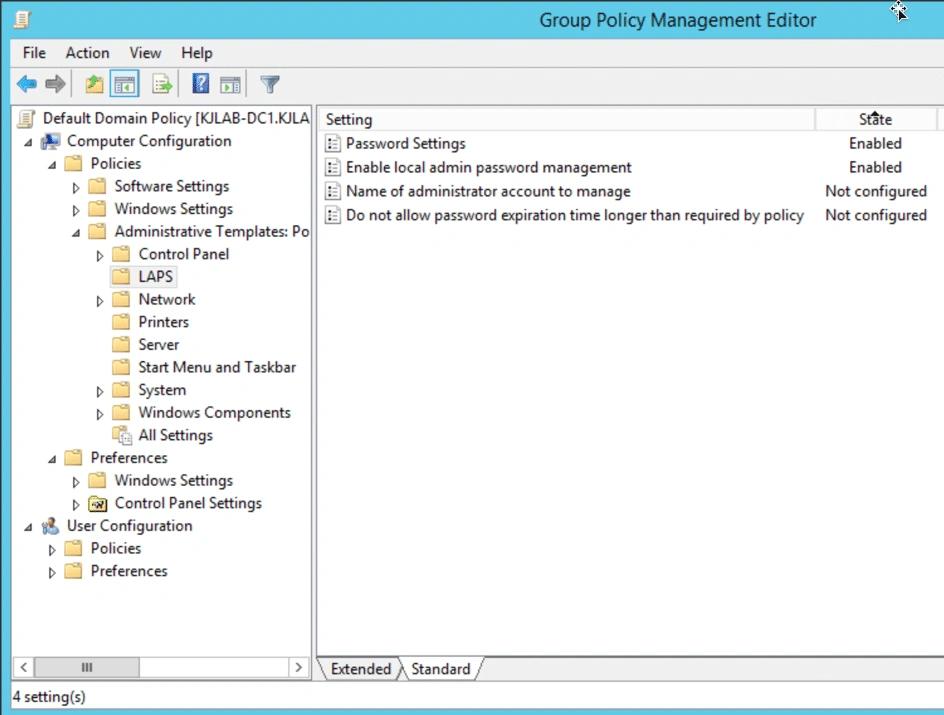Collapse the Administrative Templates node
The width and height of the screenshot is (944, 715).
(x=76, y=233)
